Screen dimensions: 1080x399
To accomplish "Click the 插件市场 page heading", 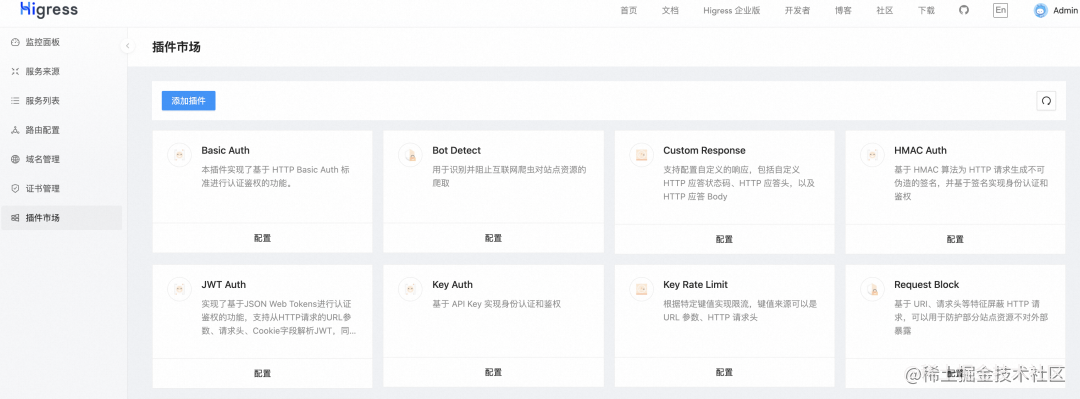I will [x=176, y=48].
